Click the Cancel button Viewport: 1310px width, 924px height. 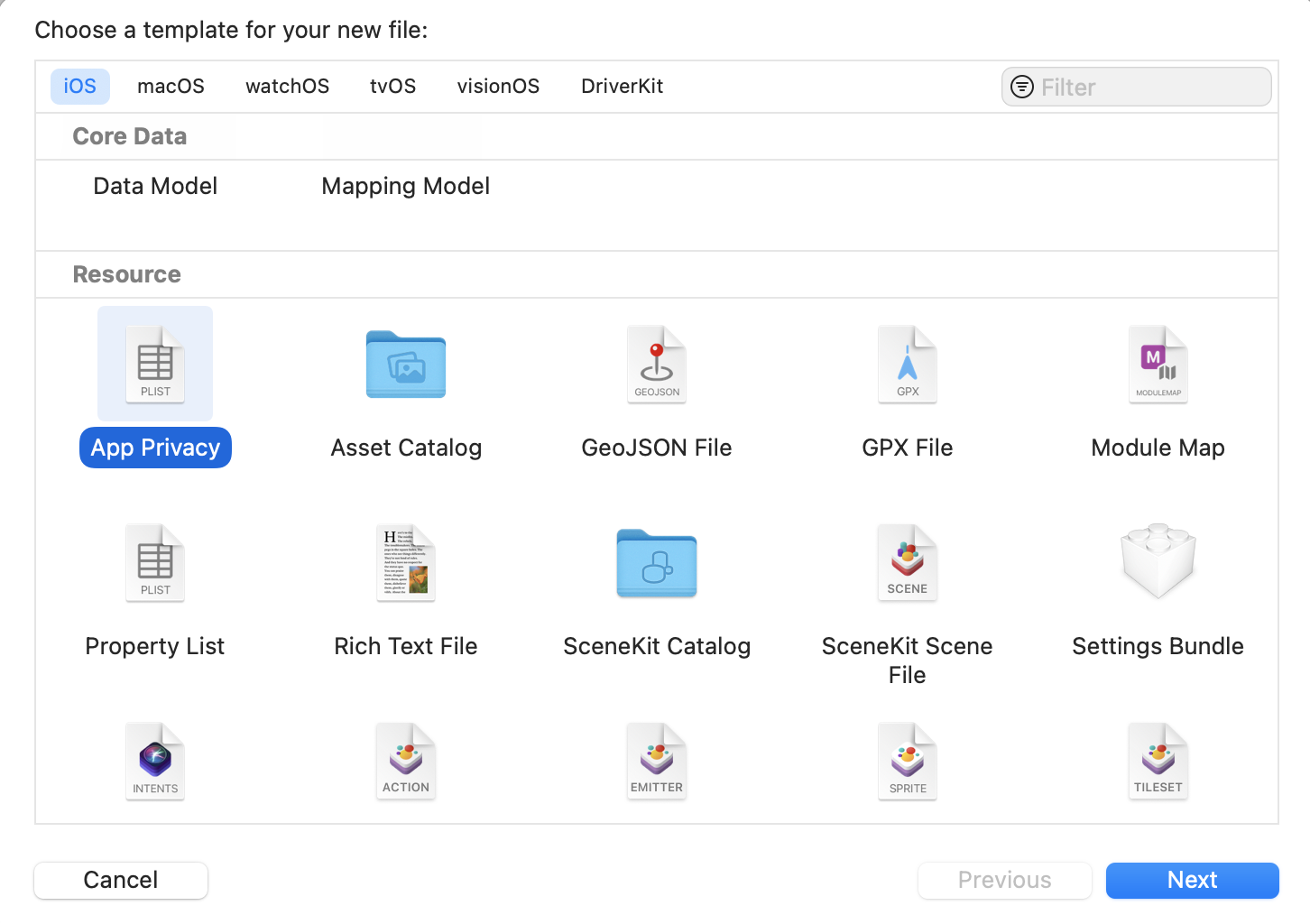121,880
